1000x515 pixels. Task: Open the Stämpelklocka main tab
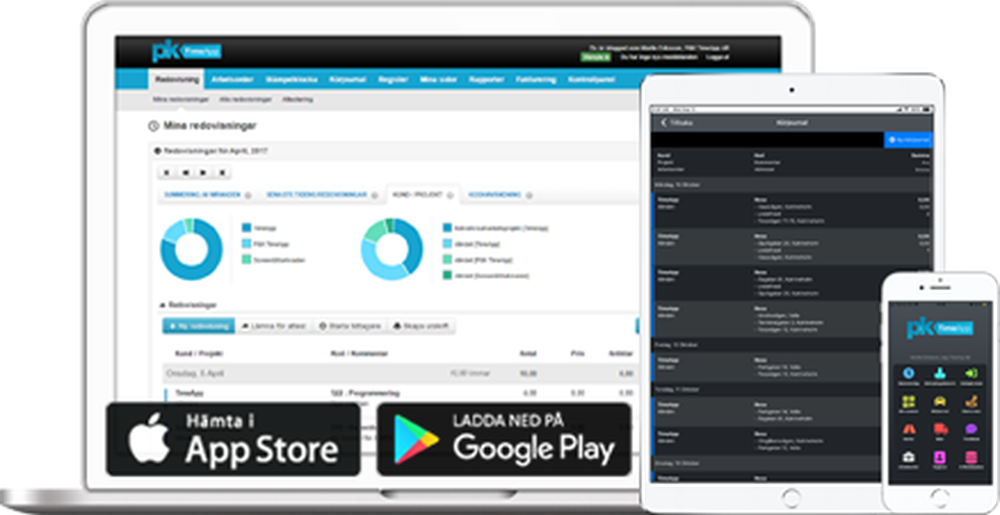point(291,80)
